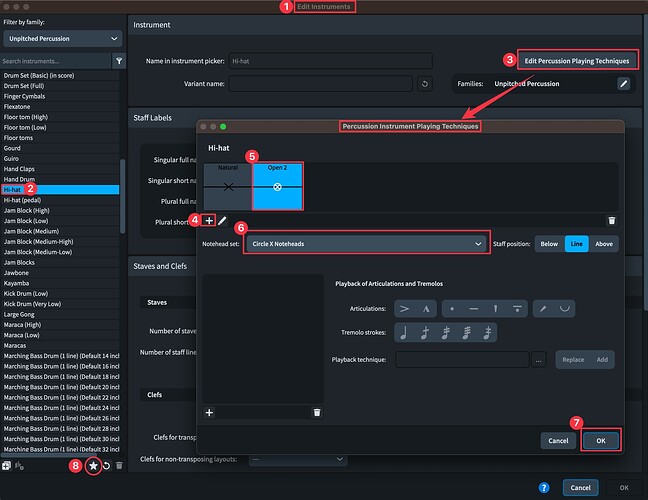The width and height of the screenshot is (648, 500).
Task: Select one tremolo stroke
Action: click(x=424, y=333)
